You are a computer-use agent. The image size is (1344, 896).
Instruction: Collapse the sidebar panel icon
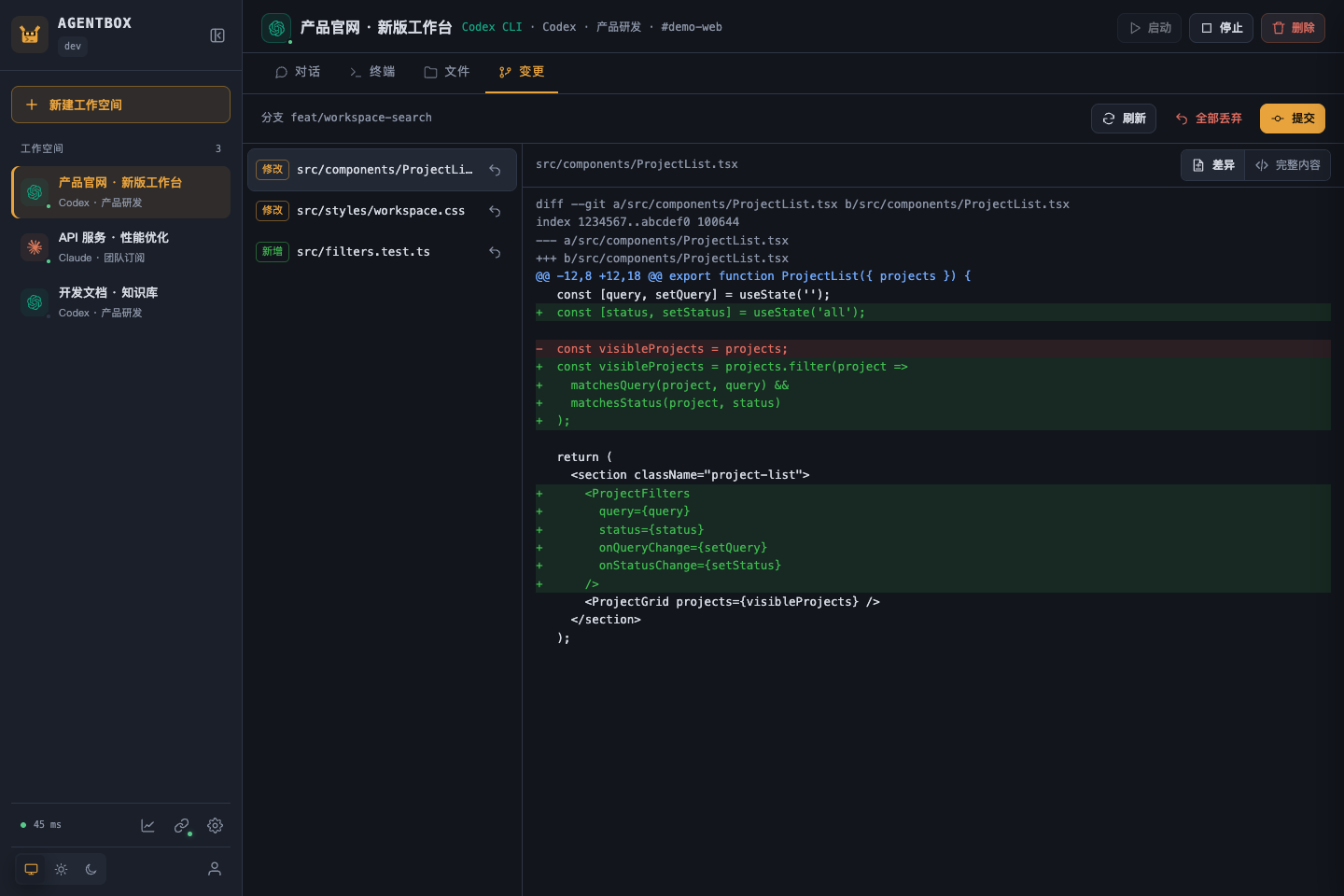pyautogui.click(x=217, y=35)
